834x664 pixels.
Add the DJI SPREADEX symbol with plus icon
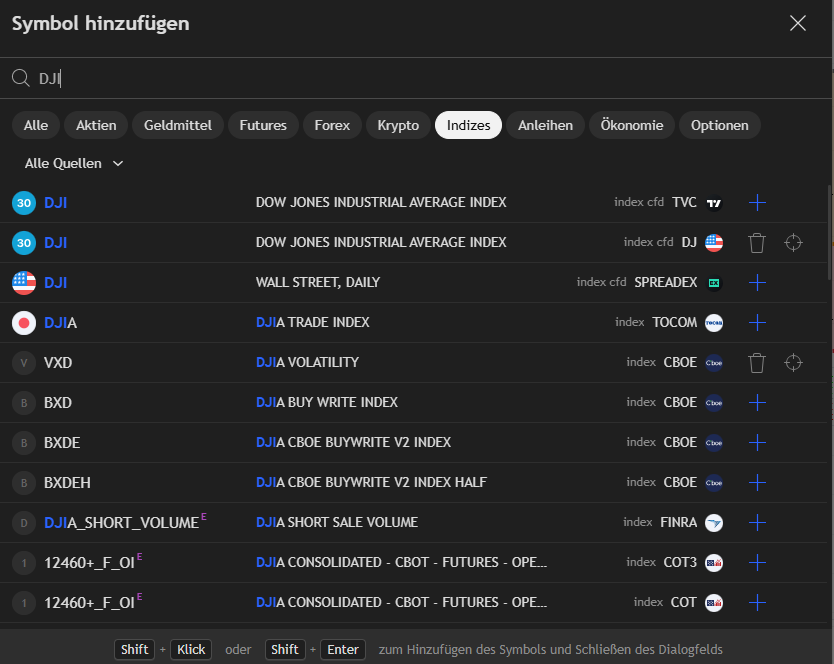tap(757, 283)
